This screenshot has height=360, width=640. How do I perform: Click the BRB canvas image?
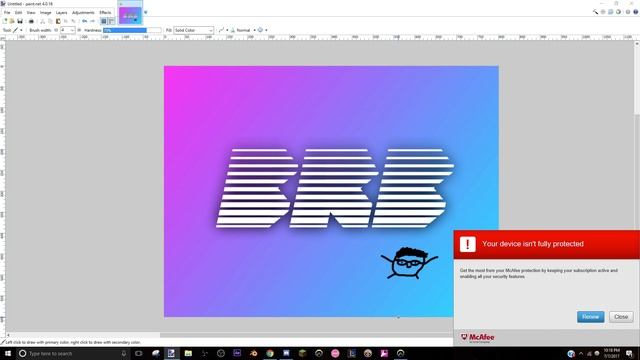point(331,191)
